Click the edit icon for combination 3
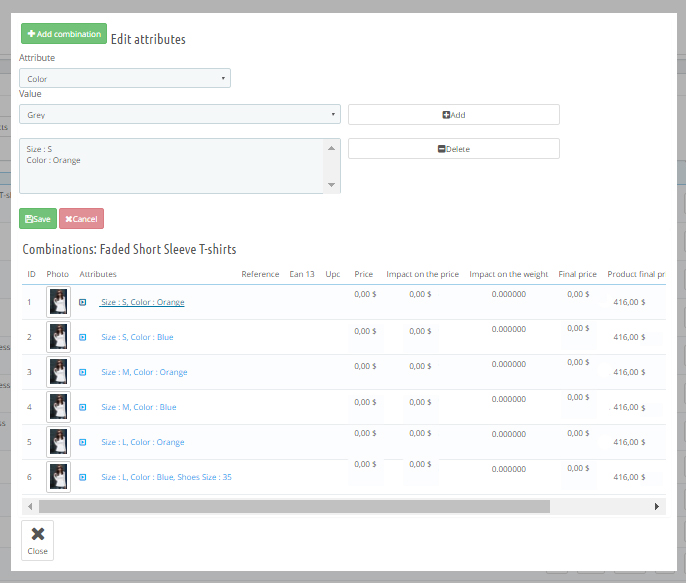 click(83, 372)
